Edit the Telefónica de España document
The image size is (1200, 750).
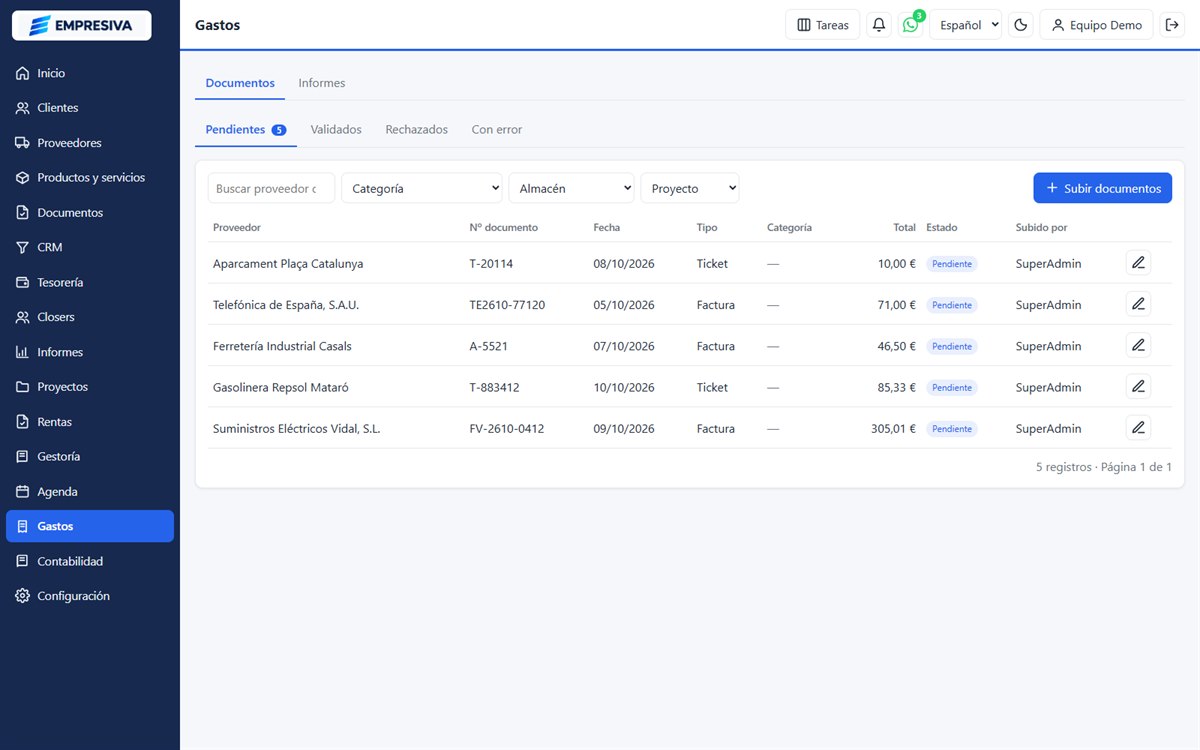click(x=1138, y=304)
